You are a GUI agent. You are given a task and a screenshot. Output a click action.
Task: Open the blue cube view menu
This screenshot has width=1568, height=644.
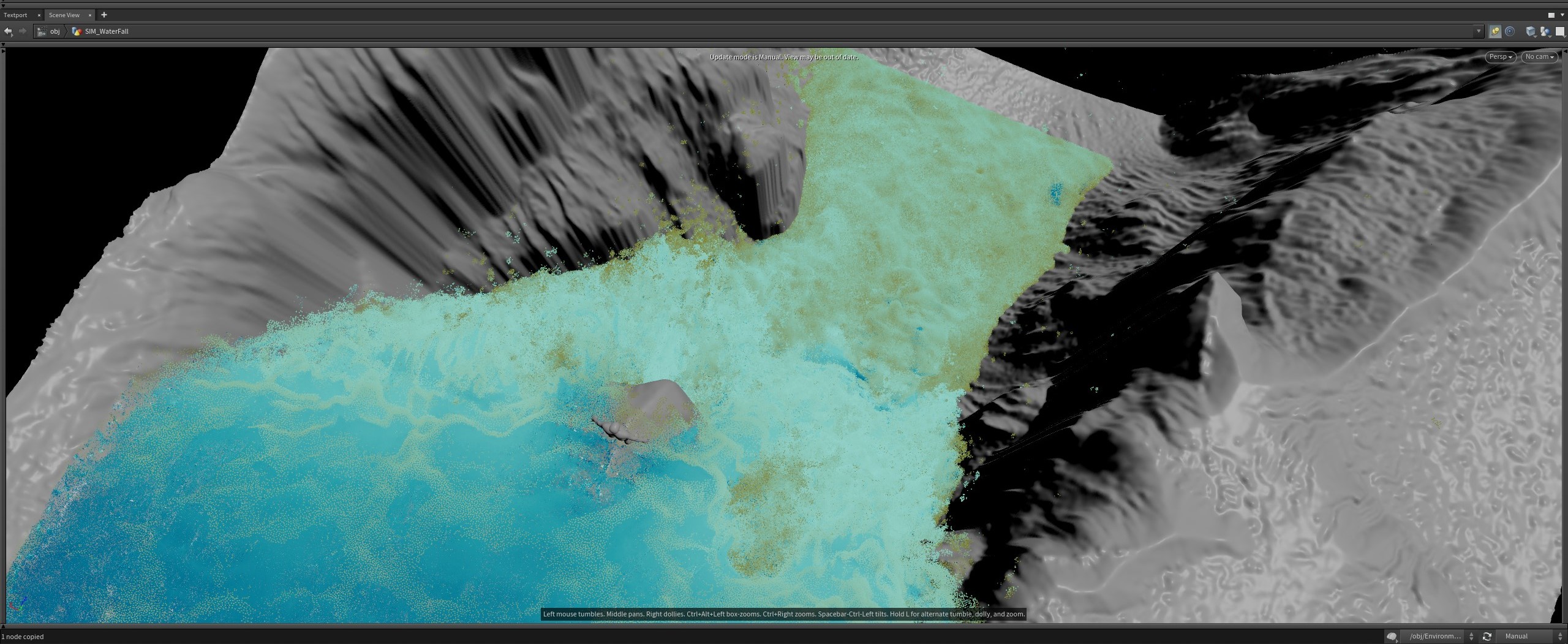(x=1531, y=32)
